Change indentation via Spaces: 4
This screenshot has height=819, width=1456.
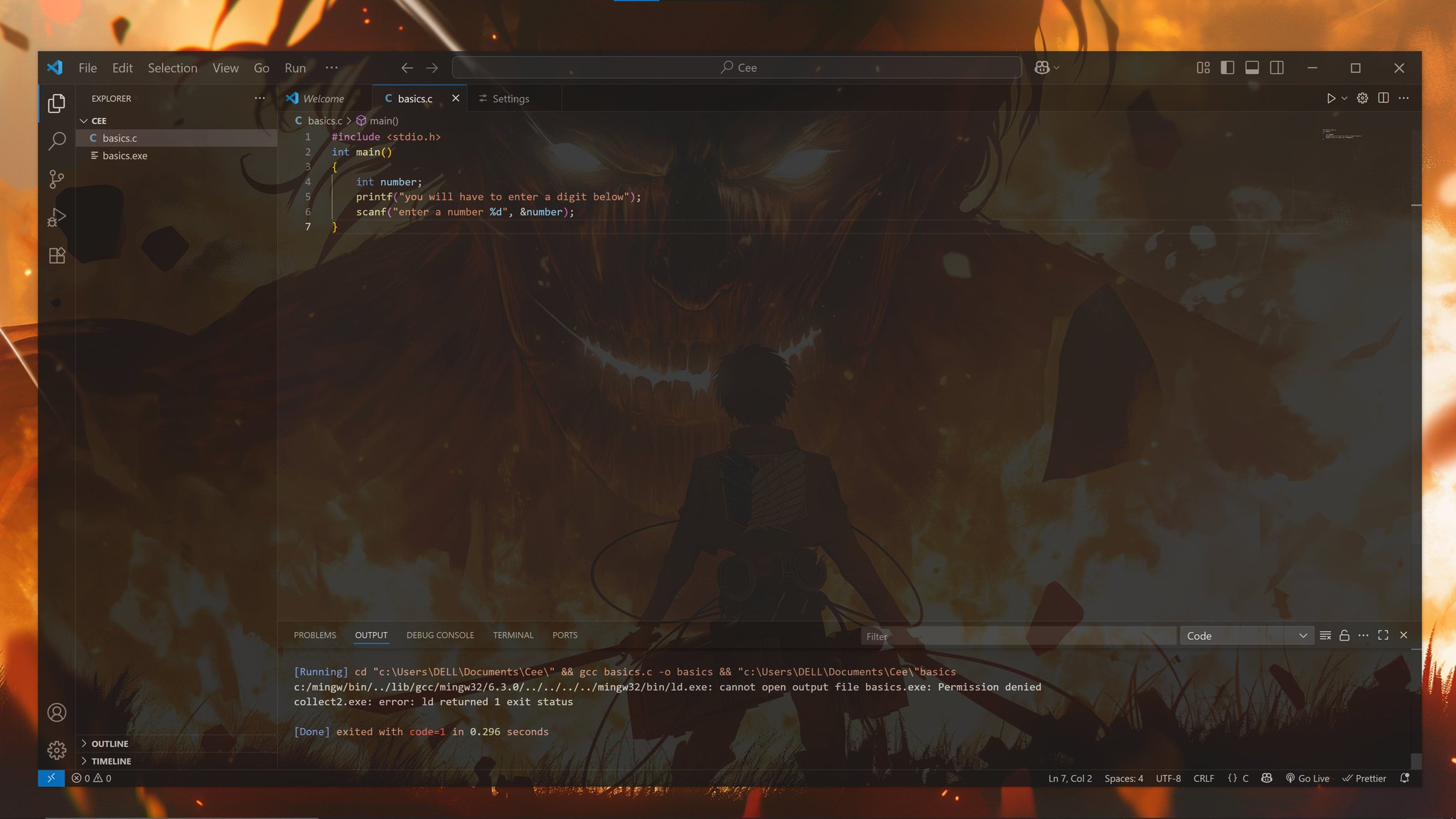click(1123, 778)
